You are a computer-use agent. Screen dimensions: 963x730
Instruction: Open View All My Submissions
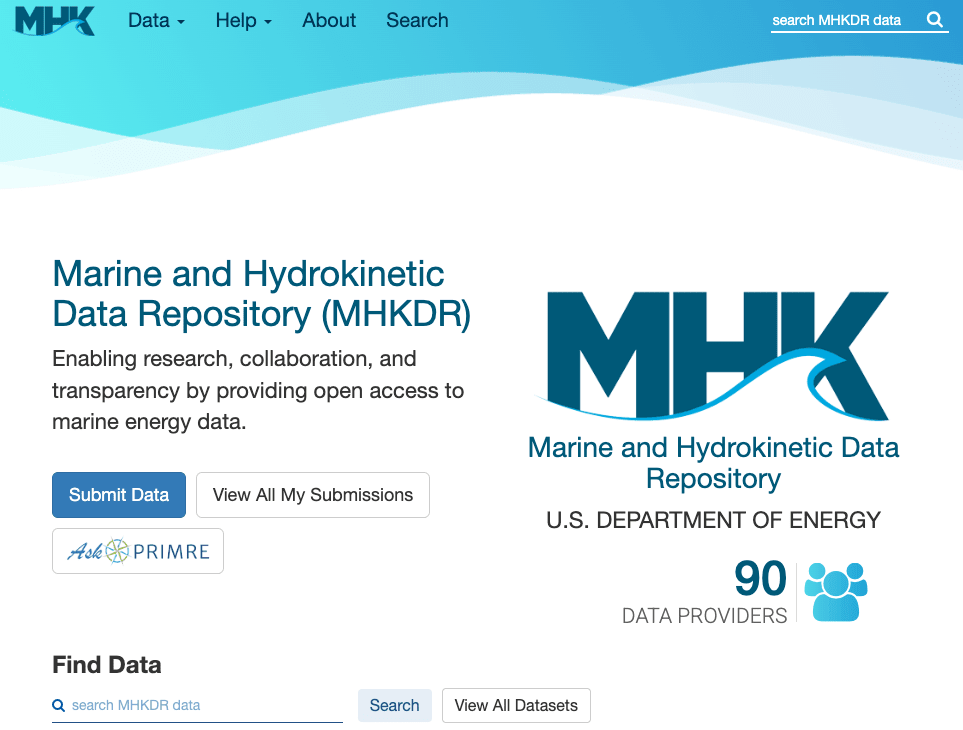click(x=313, y=495)
